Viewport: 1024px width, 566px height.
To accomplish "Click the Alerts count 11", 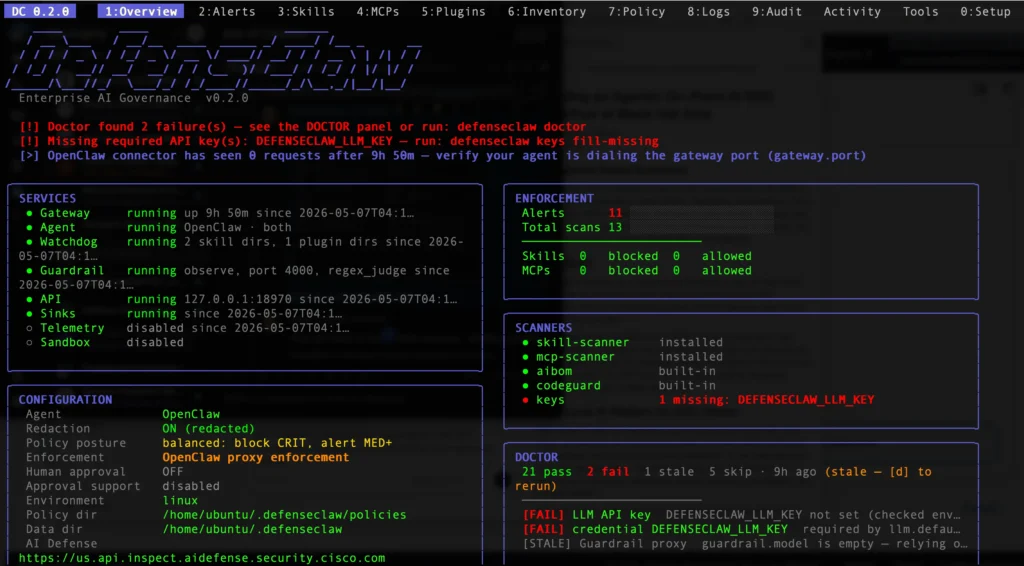I will click(x=615, y=213).
